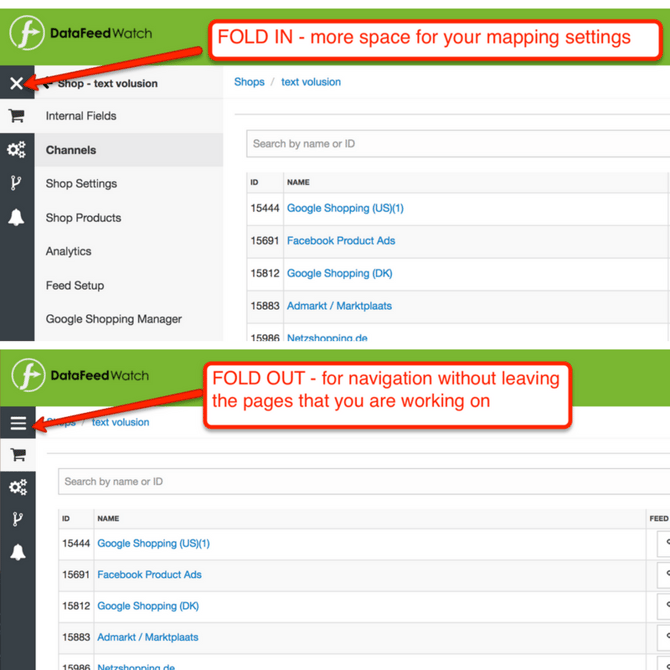670x670 pixels.
Task: Open Analytics menu item
Action: 68,251
